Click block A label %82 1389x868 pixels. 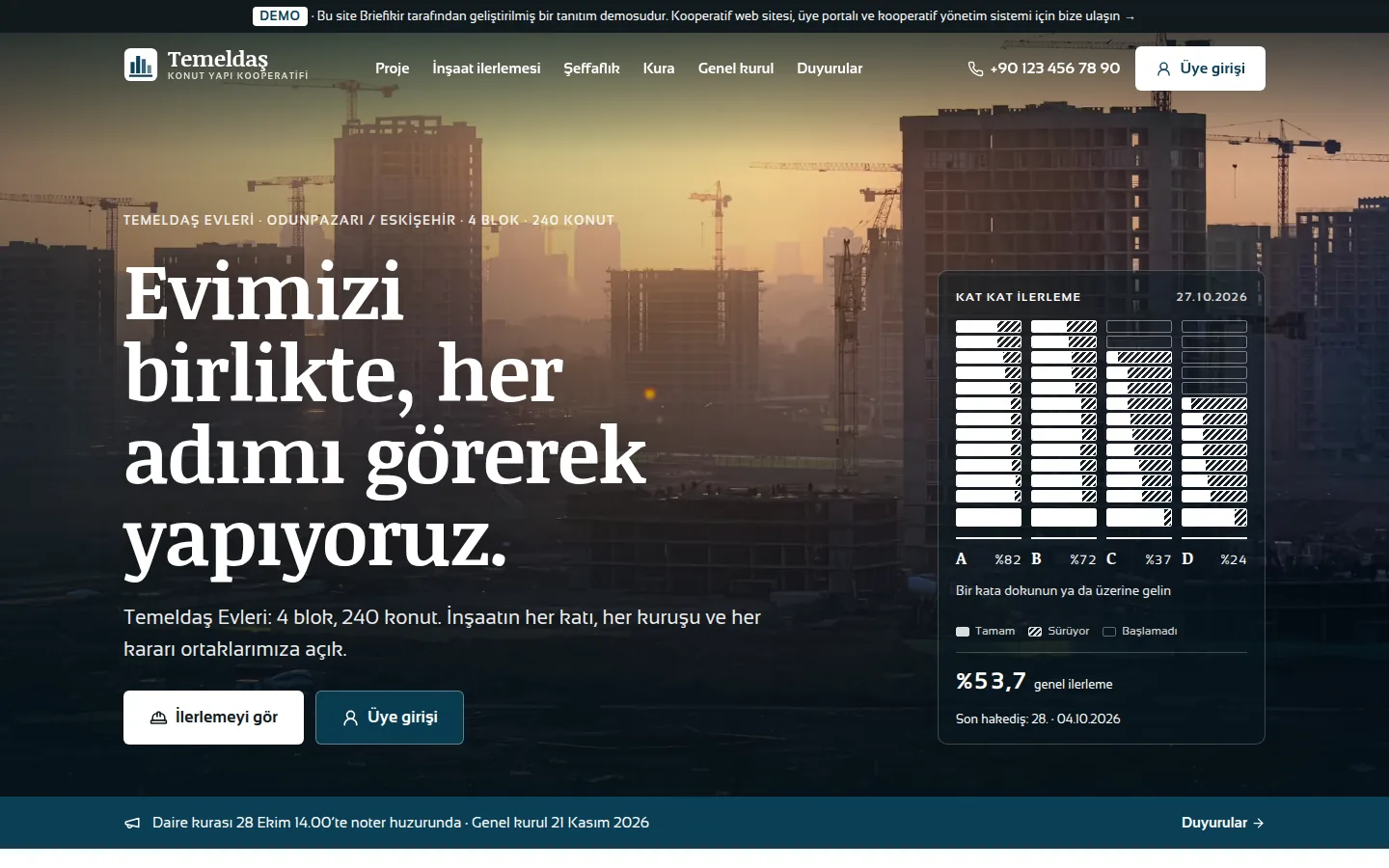(x=1008, y=559)
